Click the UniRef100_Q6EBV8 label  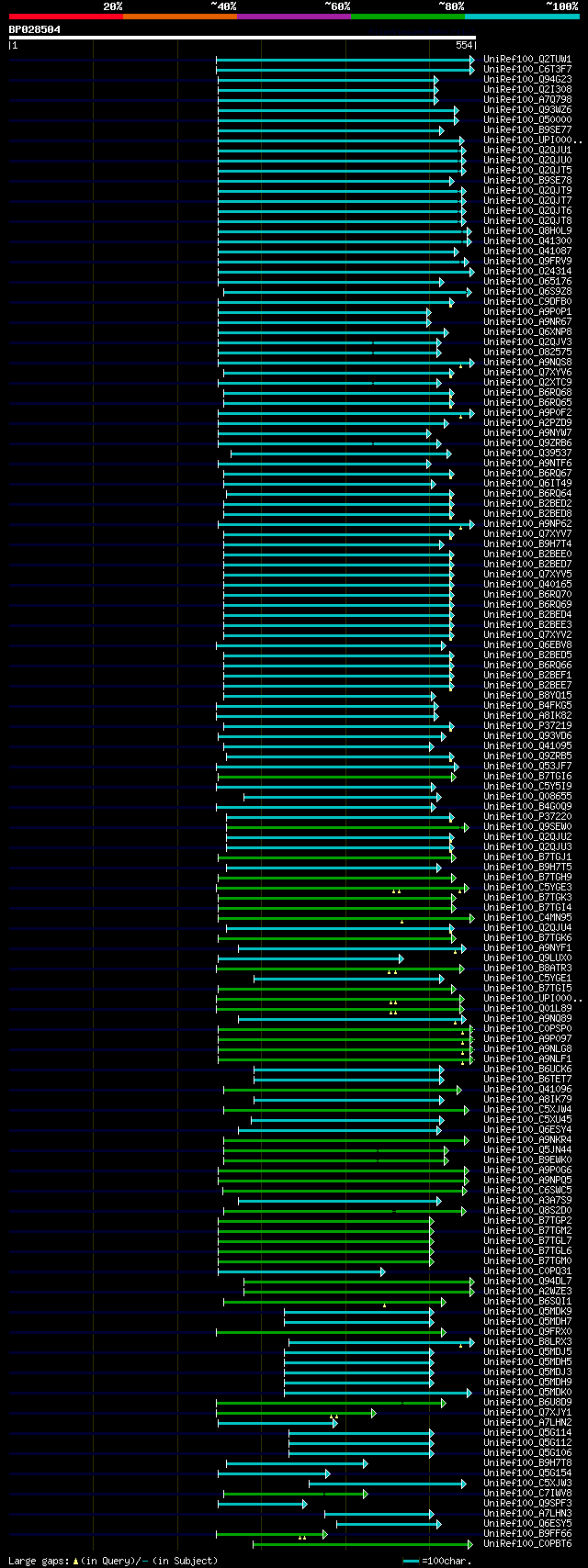coord(527,644)
